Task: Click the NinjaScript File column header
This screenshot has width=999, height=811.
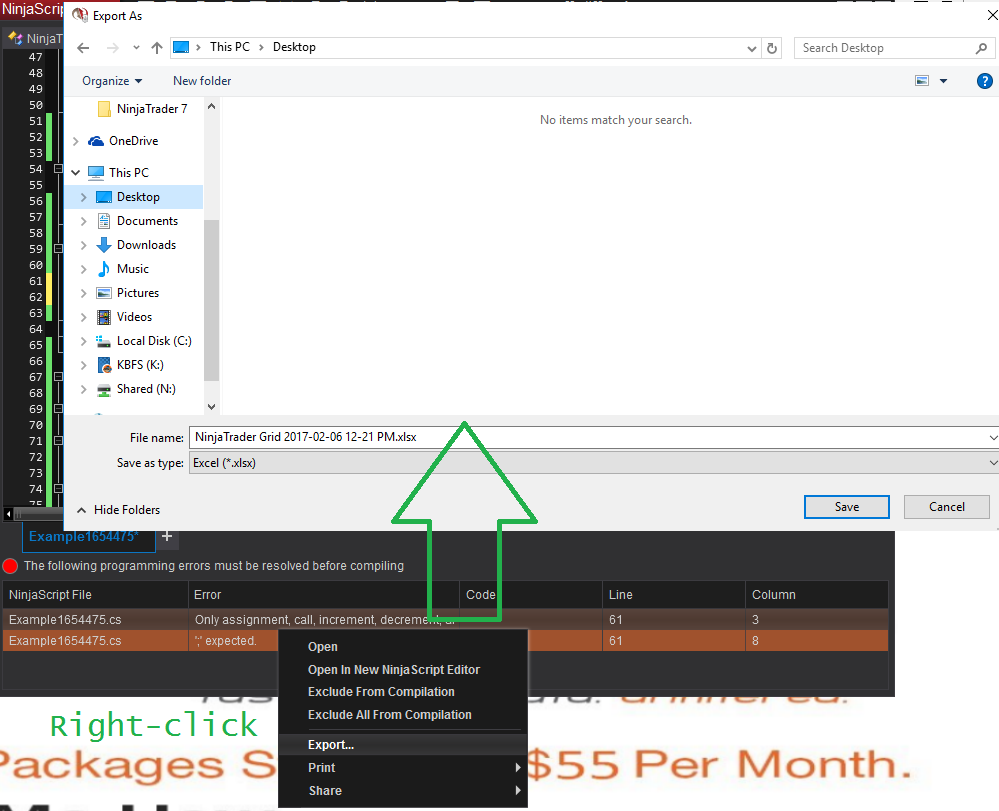Action: coord(95,594)
